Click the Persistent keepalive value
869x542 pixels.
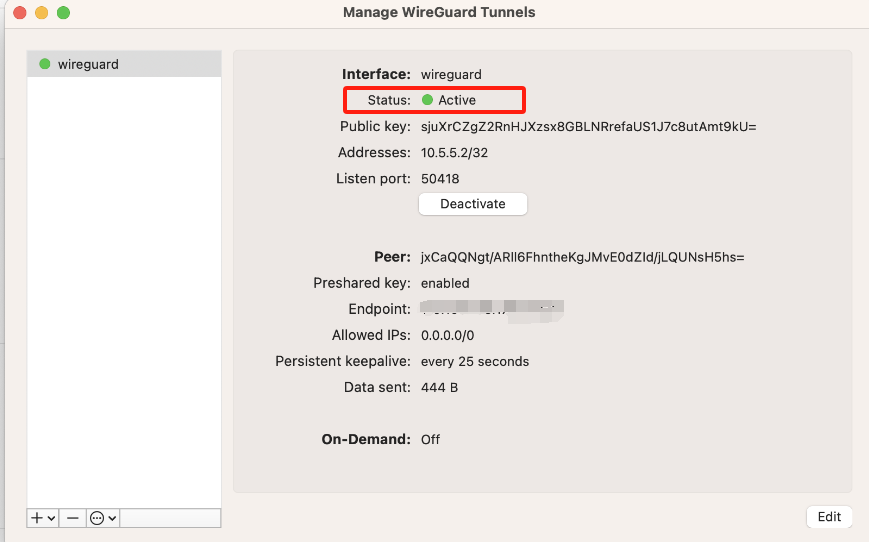[475, 361]
